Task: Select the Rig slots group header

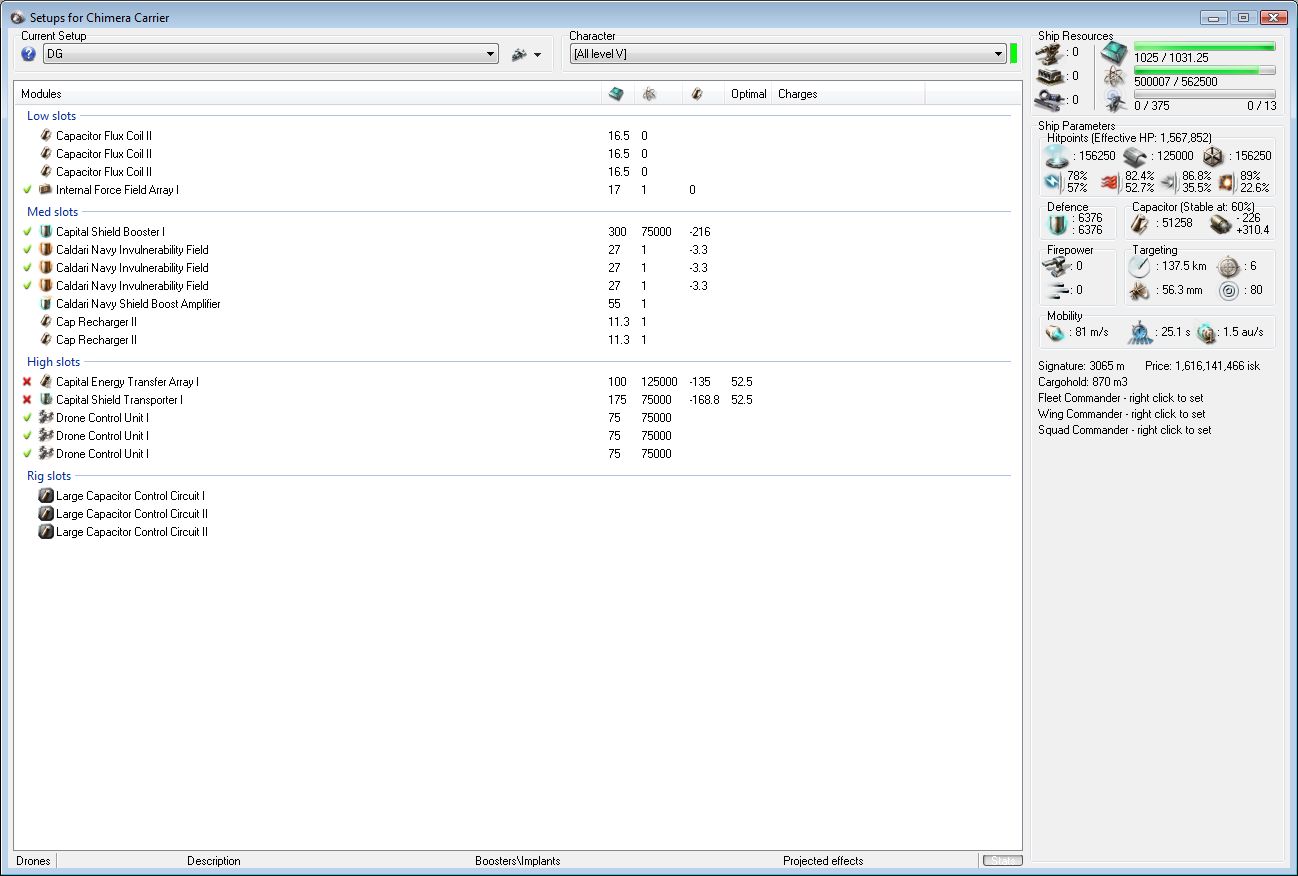Action: pyautogui.click(x=49, y=476)
